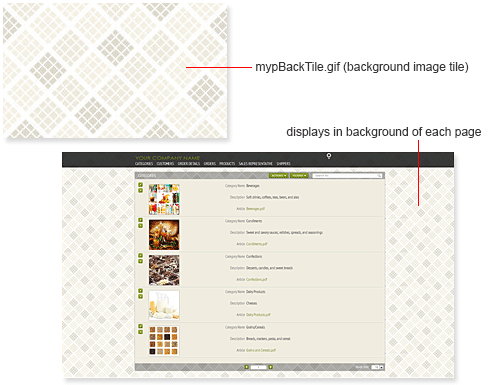Viewport: 489px width, 385px height.
Task: Open the Customers menu item
Action: point(165,164)
